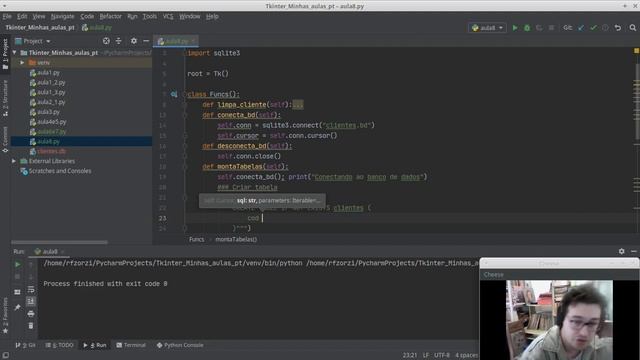Click the Stop square icon in top toolbar
This screenshot has width=640, height=360.
coord(551,28)
